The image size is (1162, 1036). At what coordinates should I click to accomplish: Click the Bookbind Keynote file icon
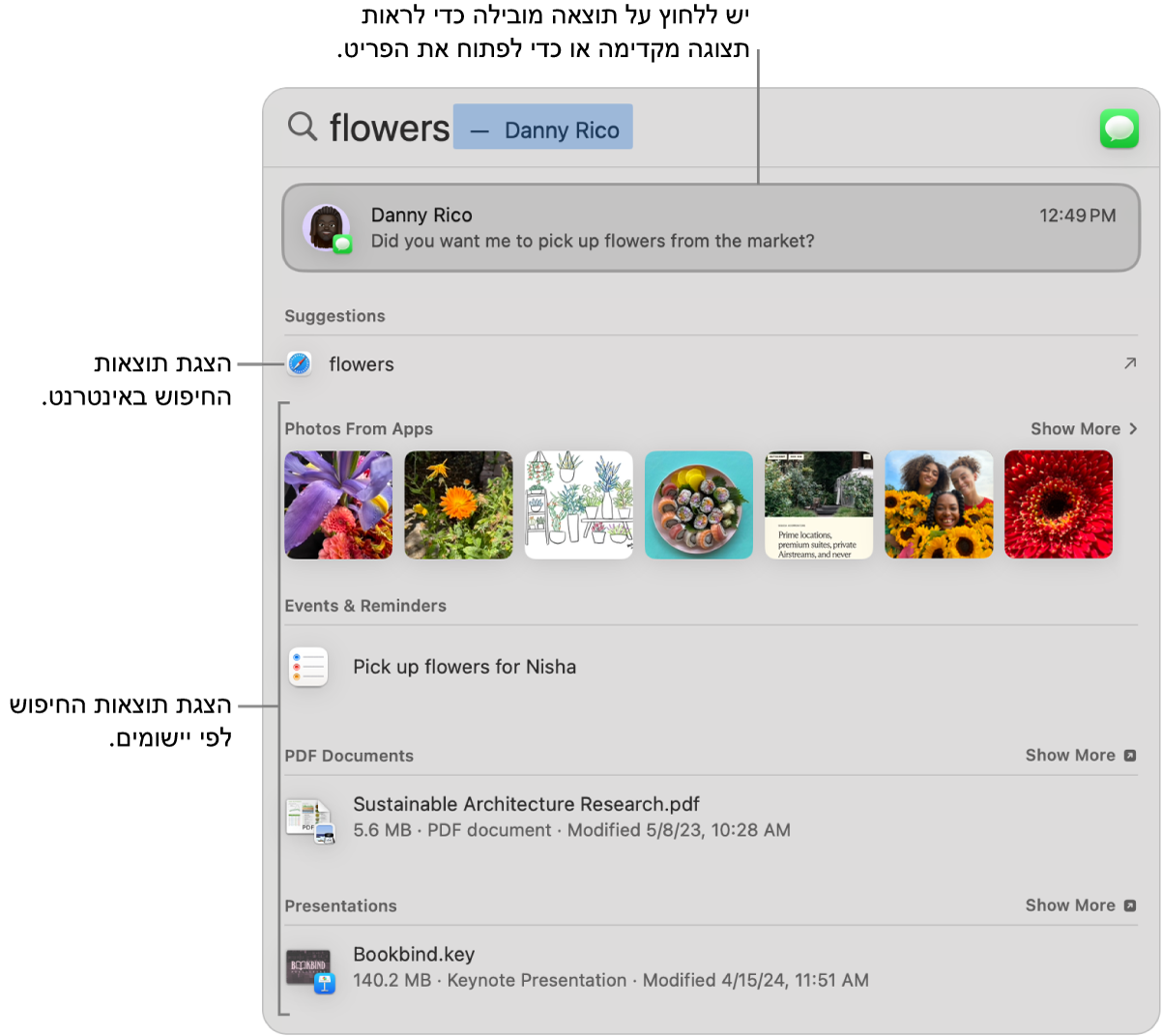point(309,968)
